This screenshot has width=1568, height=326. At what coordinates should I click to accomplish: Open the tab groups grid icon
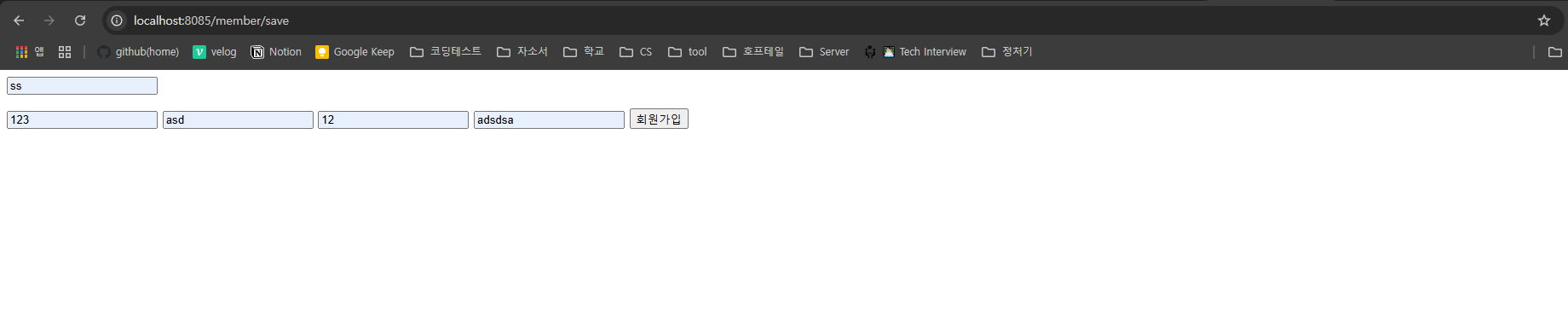pos(65,52)
